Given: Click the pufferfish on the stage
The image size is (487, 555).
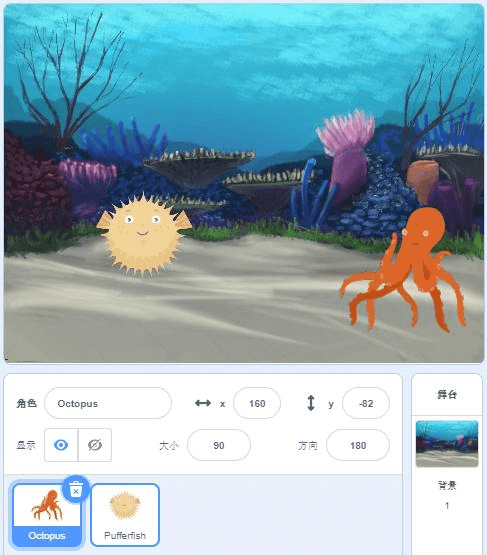Looking at the screenshot, I should tap(144, 235).
